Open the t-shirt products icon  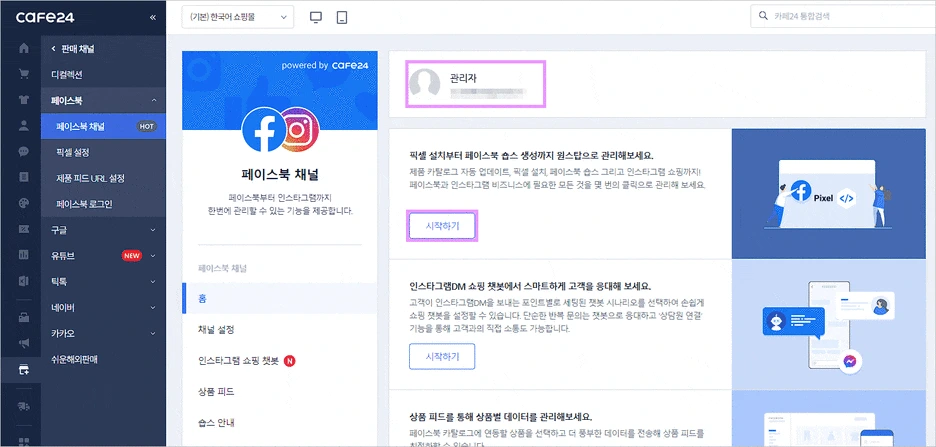click(x=24, y=100)
